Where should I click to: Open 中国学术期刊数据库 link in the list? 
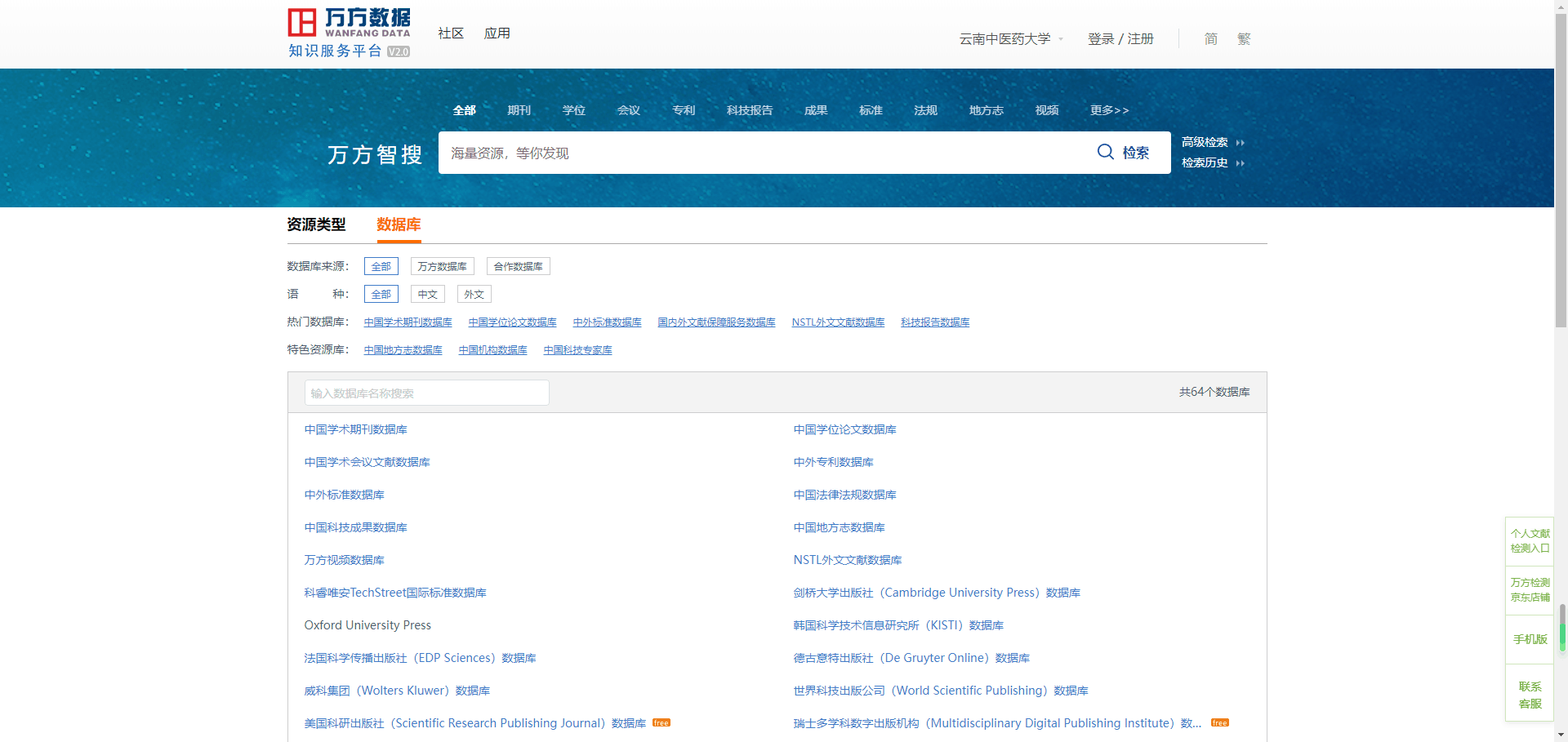(355, 429)
